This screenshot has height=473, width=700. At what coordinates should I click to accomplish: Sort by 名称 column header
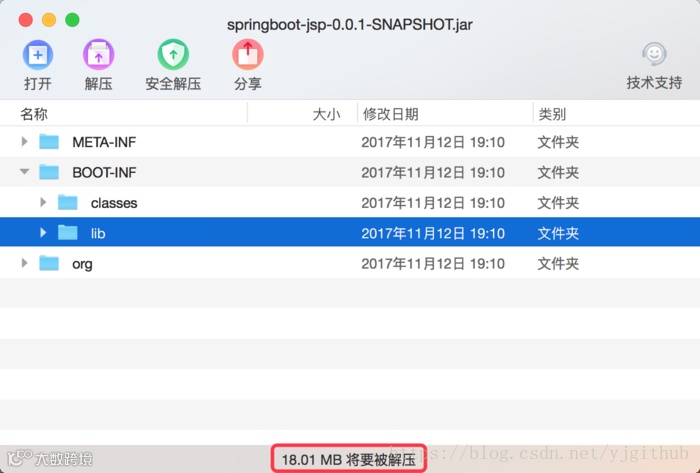[34, 114]
